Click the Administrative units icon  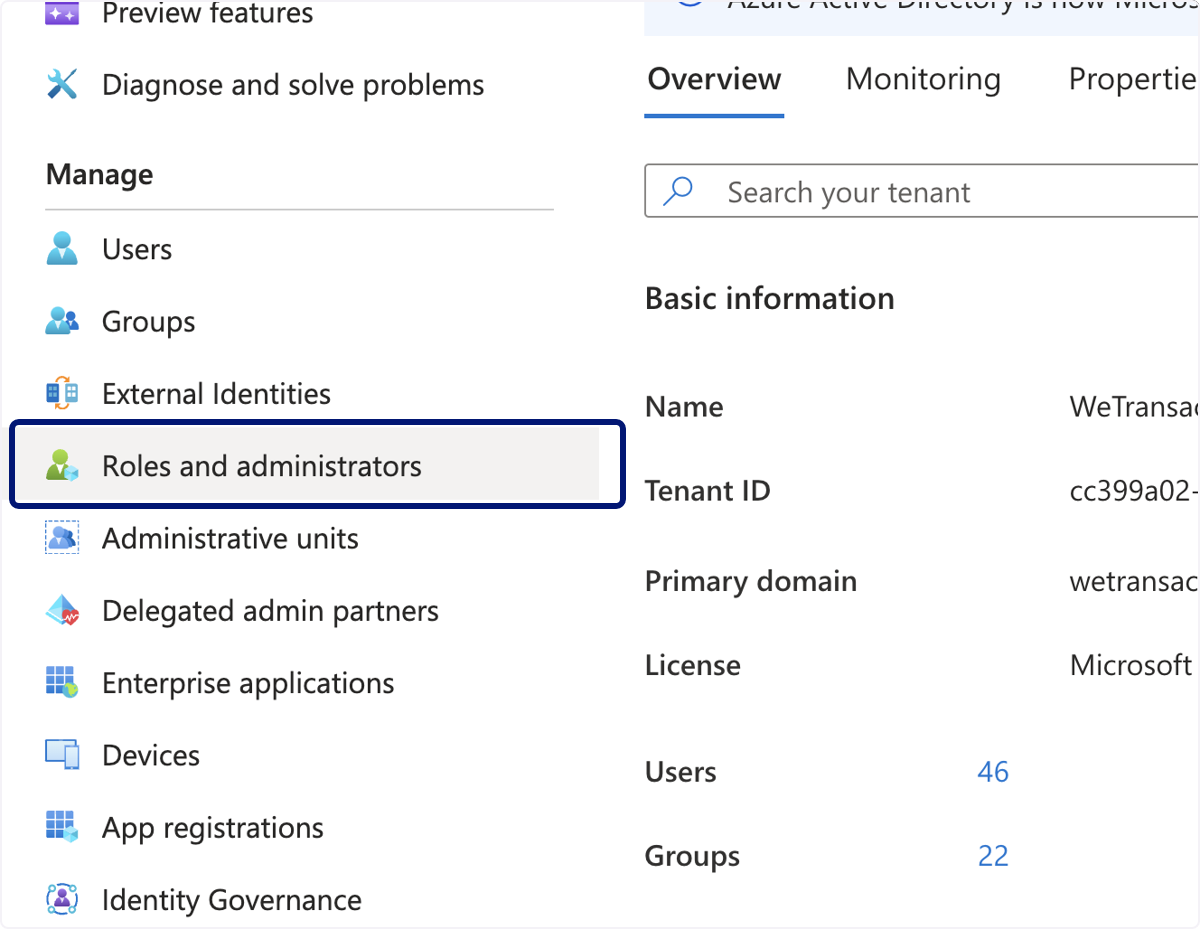[62, 538]
